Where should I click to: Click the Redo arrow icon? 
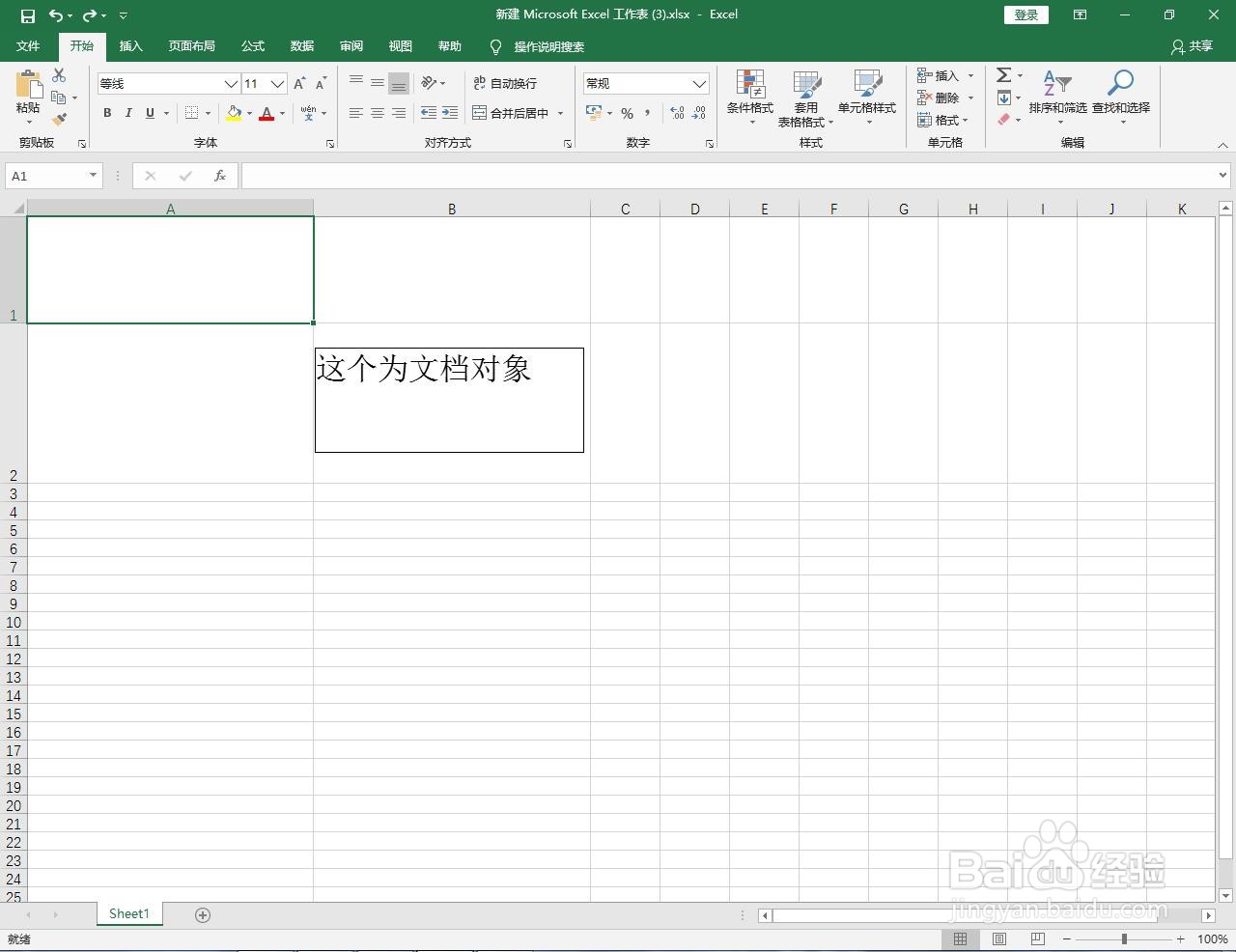(x=90, y=15)
